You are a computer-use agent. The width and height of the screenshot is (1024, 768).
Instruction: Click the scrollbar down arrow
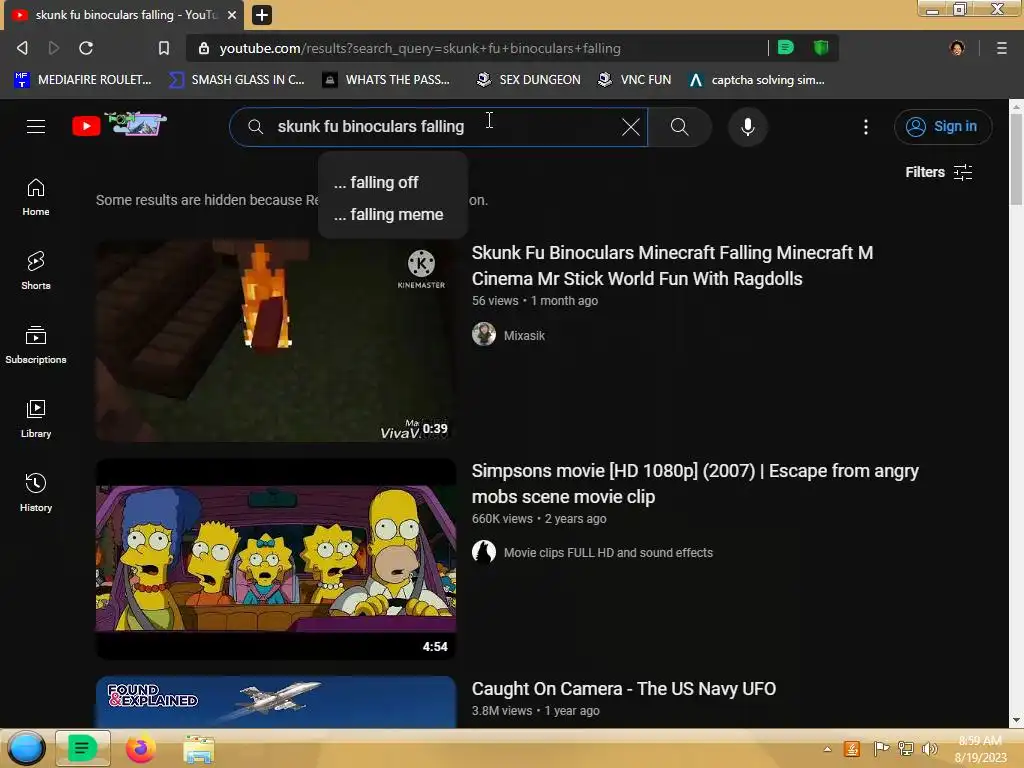pyautogui.click(x=1016, y=720)
